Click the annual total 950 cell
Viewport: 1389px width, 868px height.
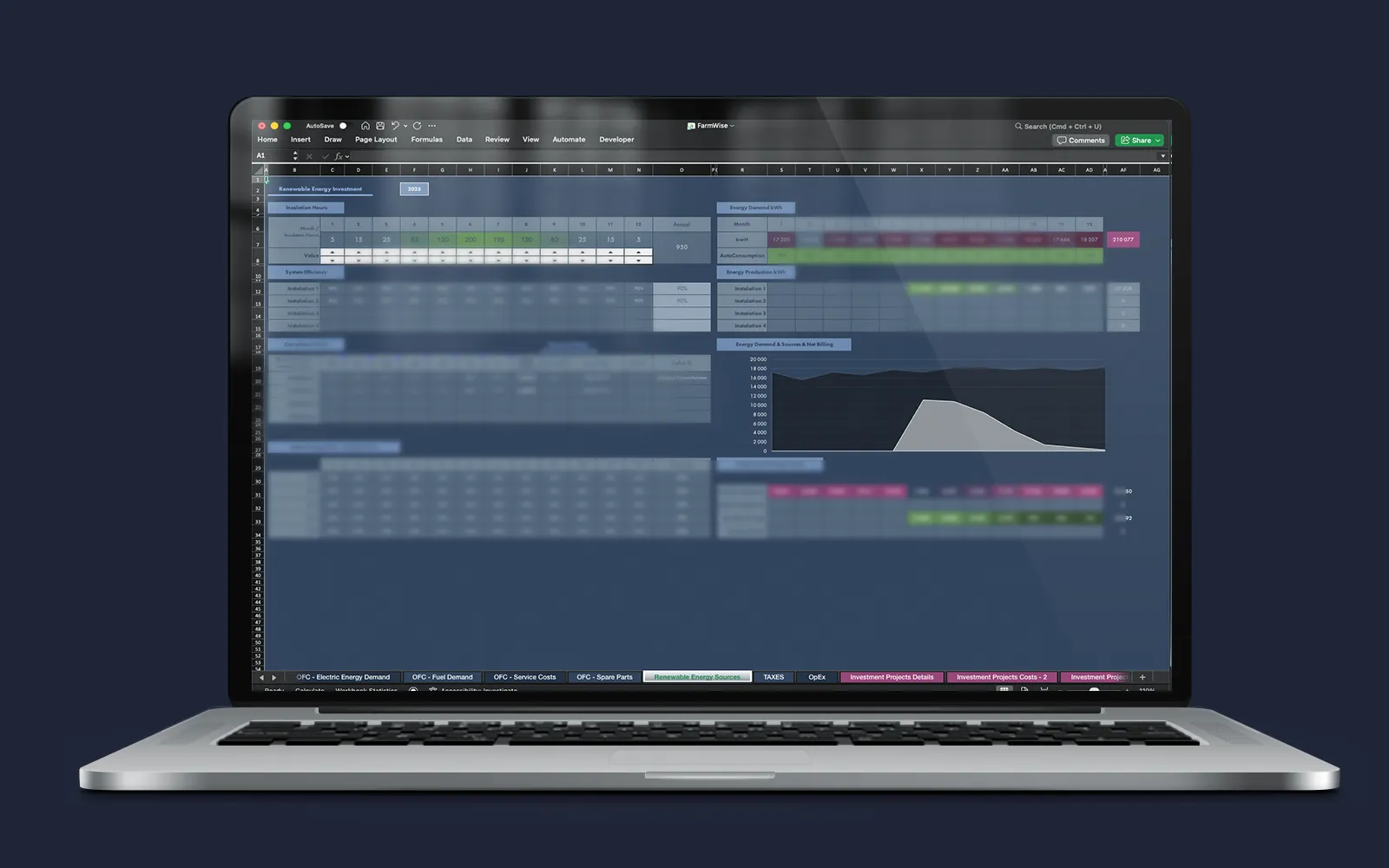point(681,247)
